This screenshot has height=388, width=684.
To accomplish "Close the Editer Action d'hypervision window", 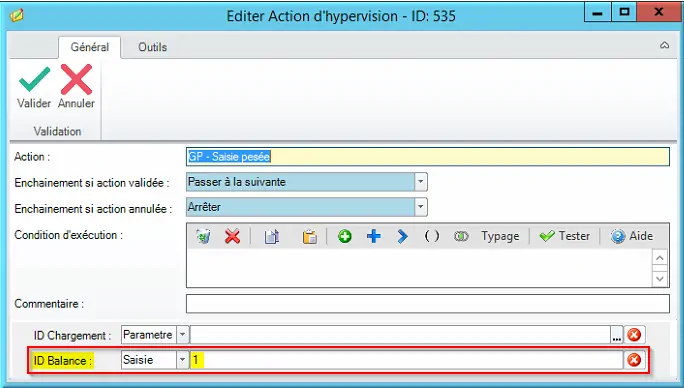I will (x=658, y=12).
